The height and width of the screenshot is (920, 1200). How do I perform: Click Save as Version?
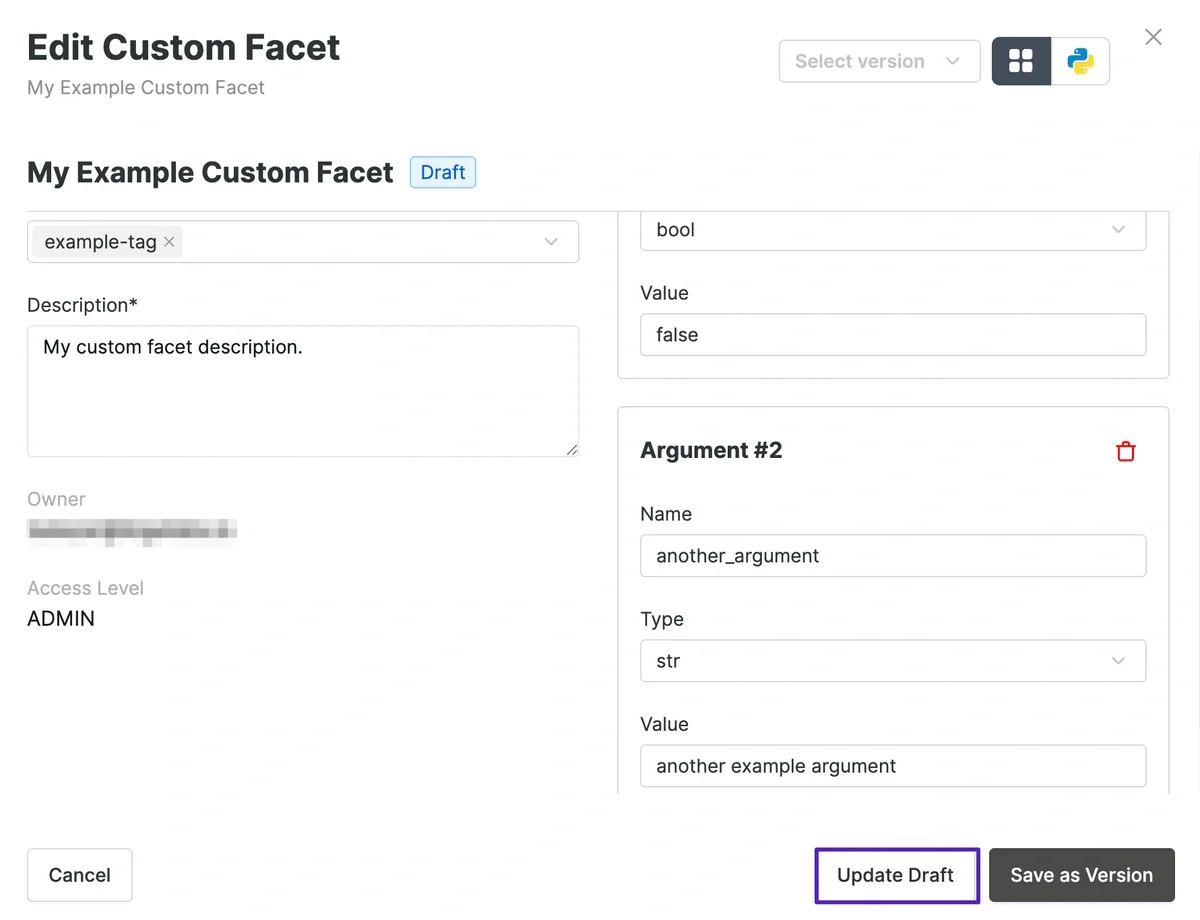1082,875
